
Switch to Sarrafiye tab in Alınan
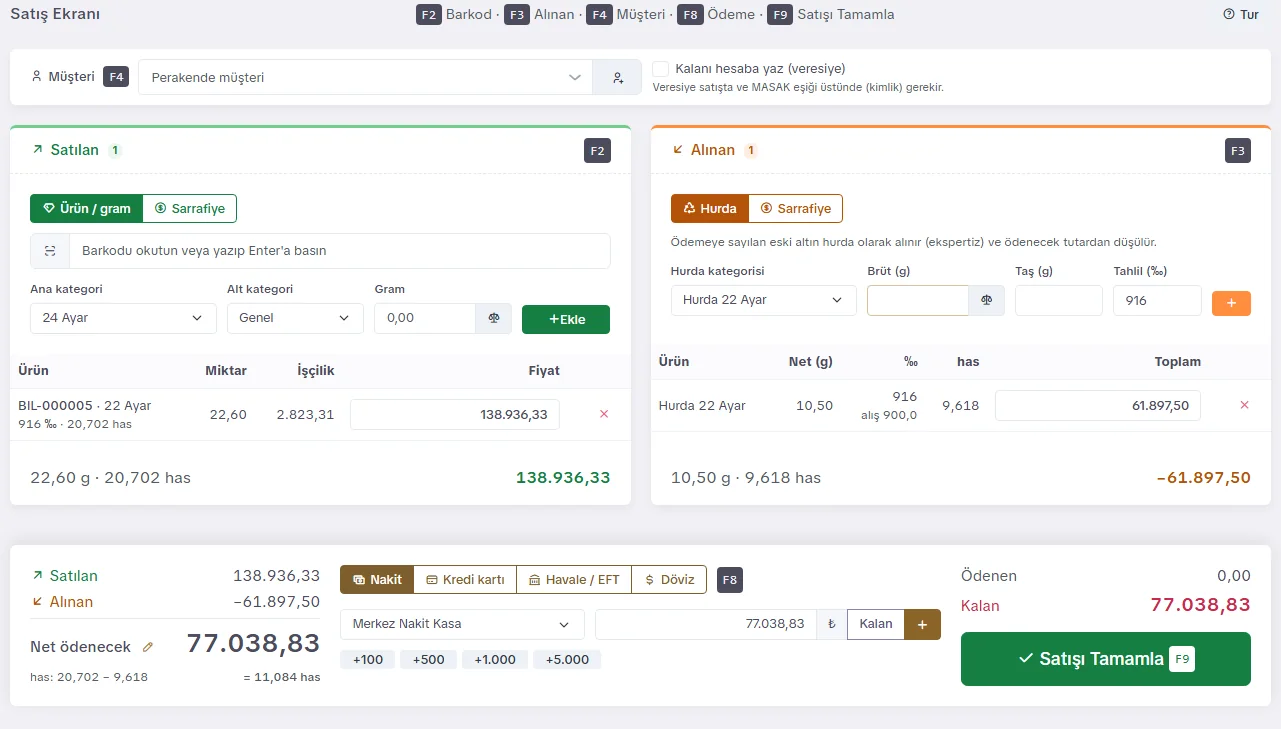click(x=796, y=209)
